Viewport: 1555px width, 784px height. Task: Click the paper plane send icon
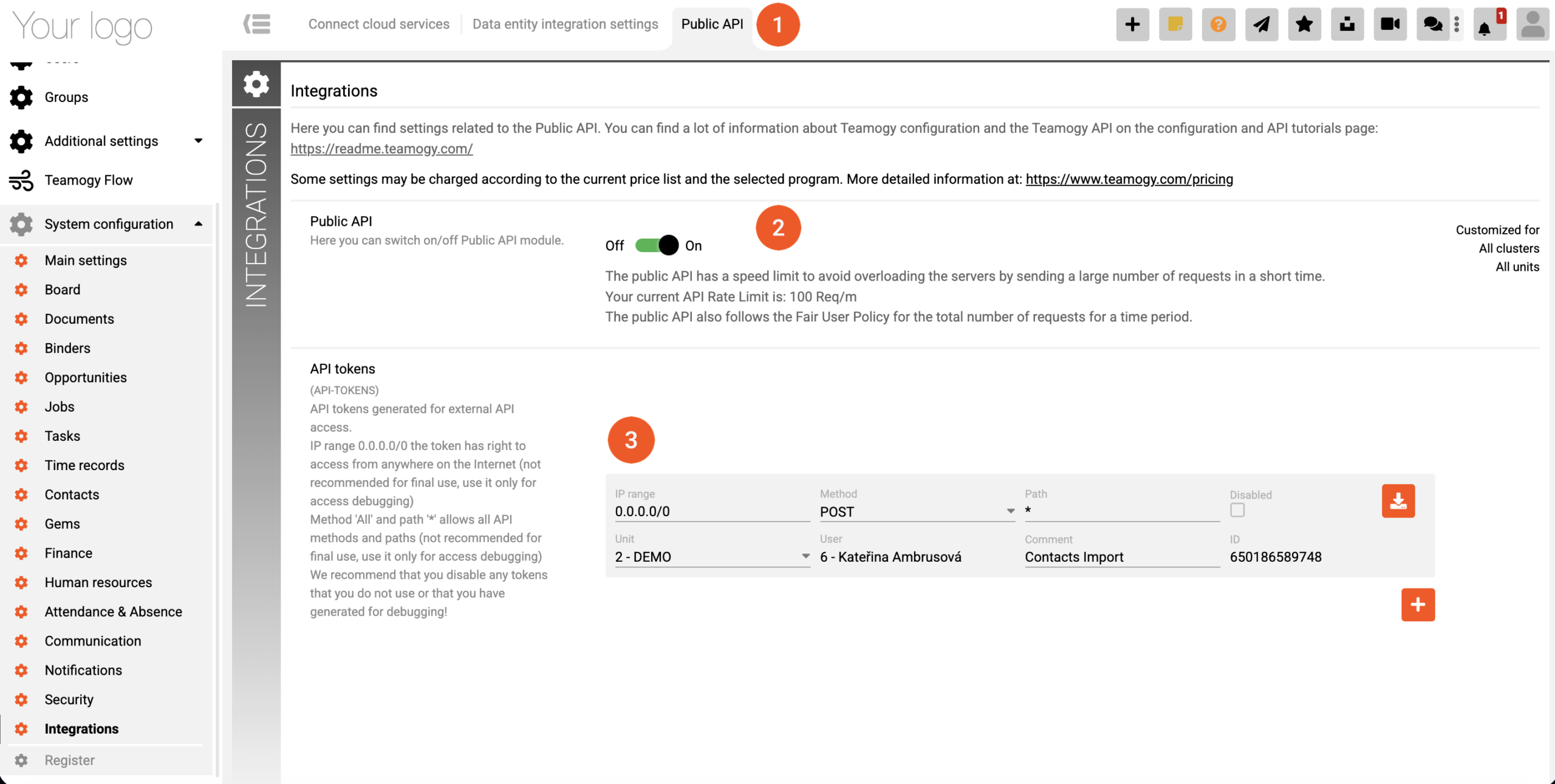[1261, 24]
